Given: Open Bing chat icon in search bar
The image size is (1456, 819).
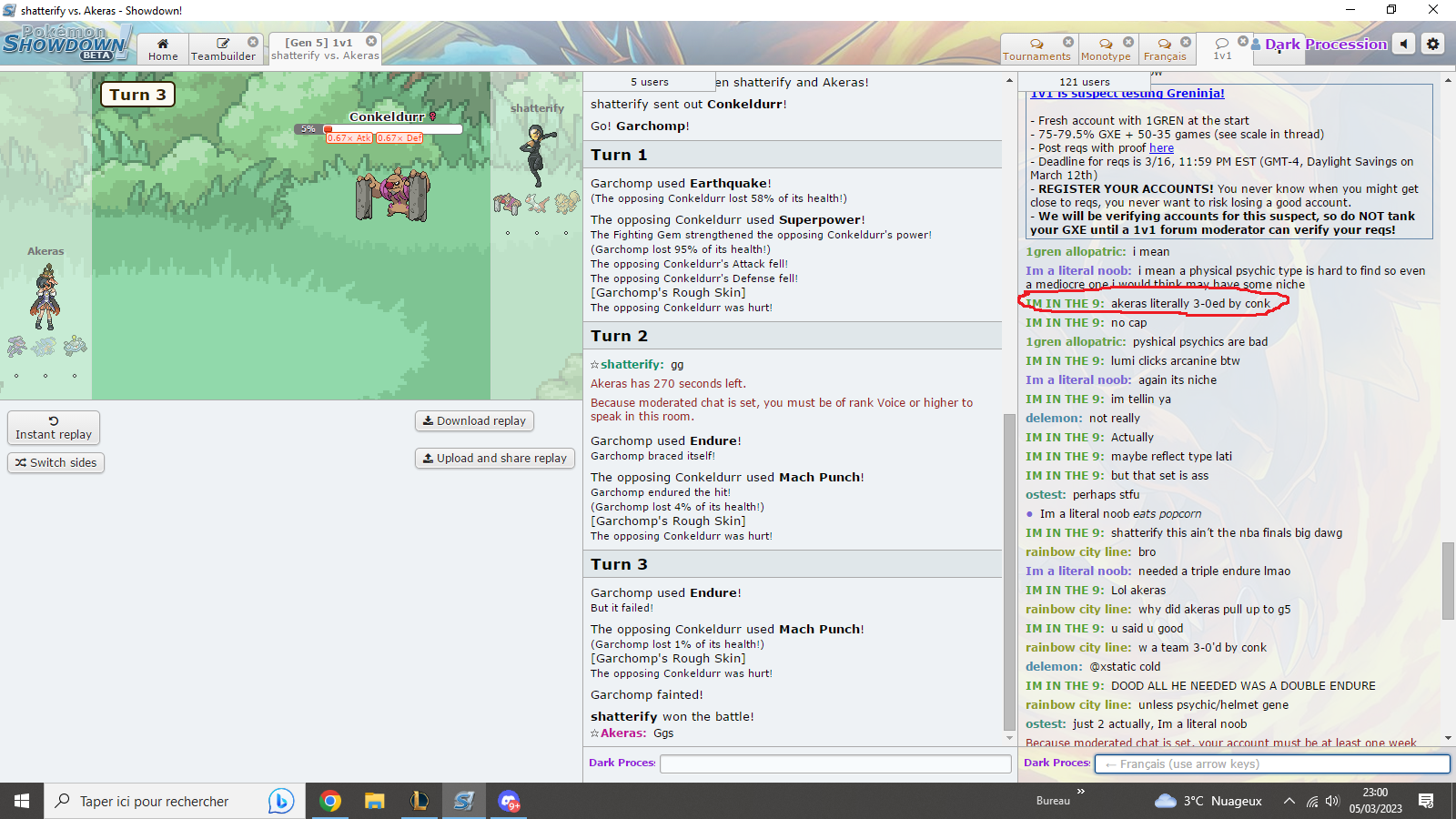Looking at the screenshot, I should [x=281, y=801].
